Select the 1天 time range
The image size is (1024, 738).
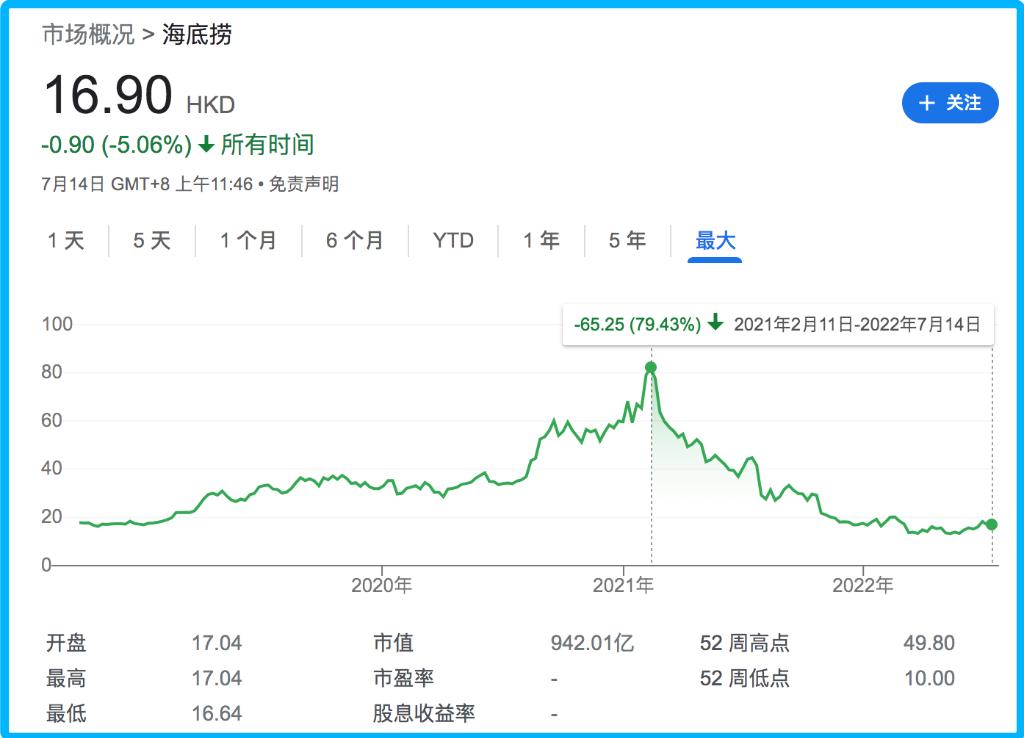point(66,240)
